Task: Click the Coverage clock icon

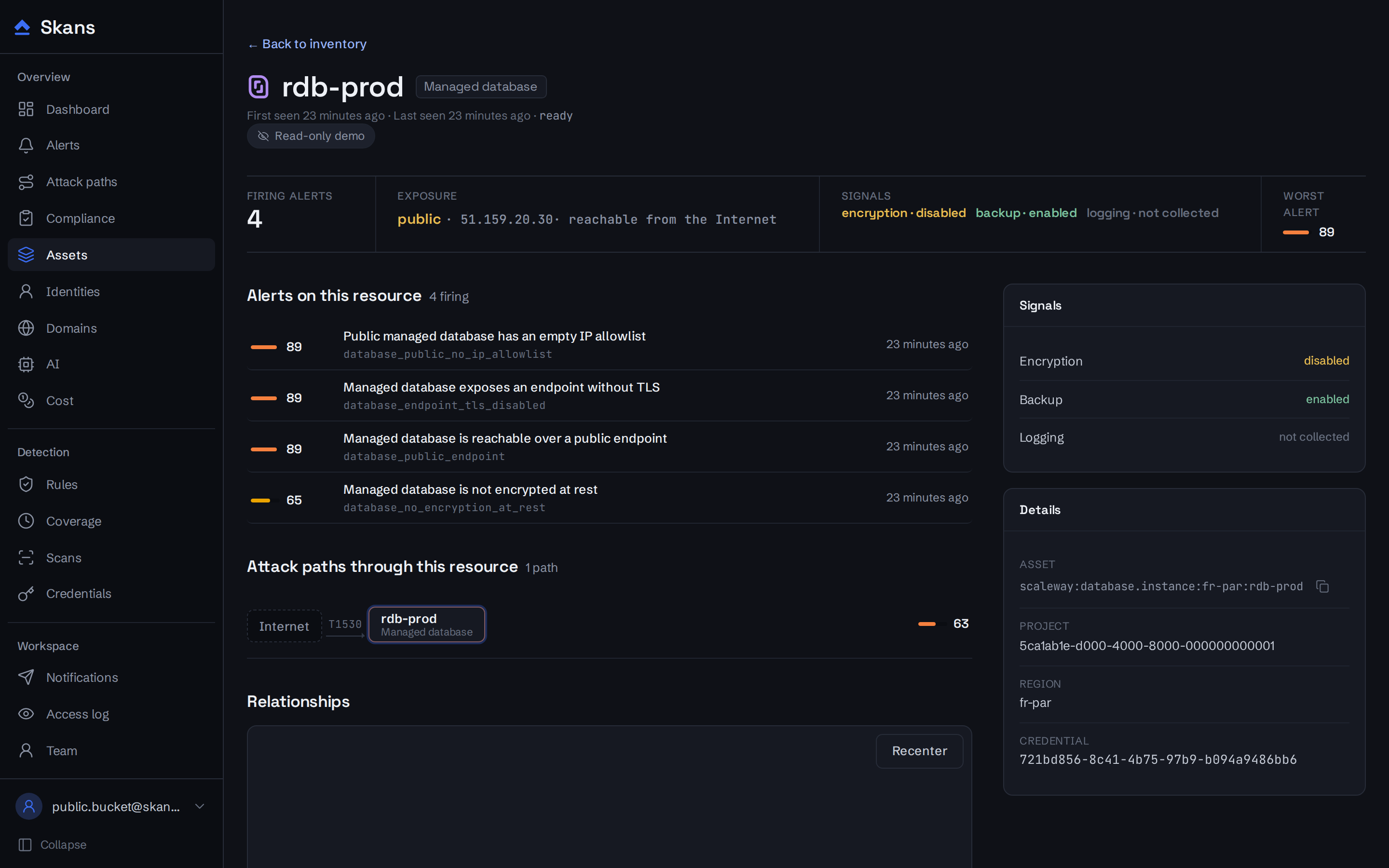Action: tap(26, 521)
